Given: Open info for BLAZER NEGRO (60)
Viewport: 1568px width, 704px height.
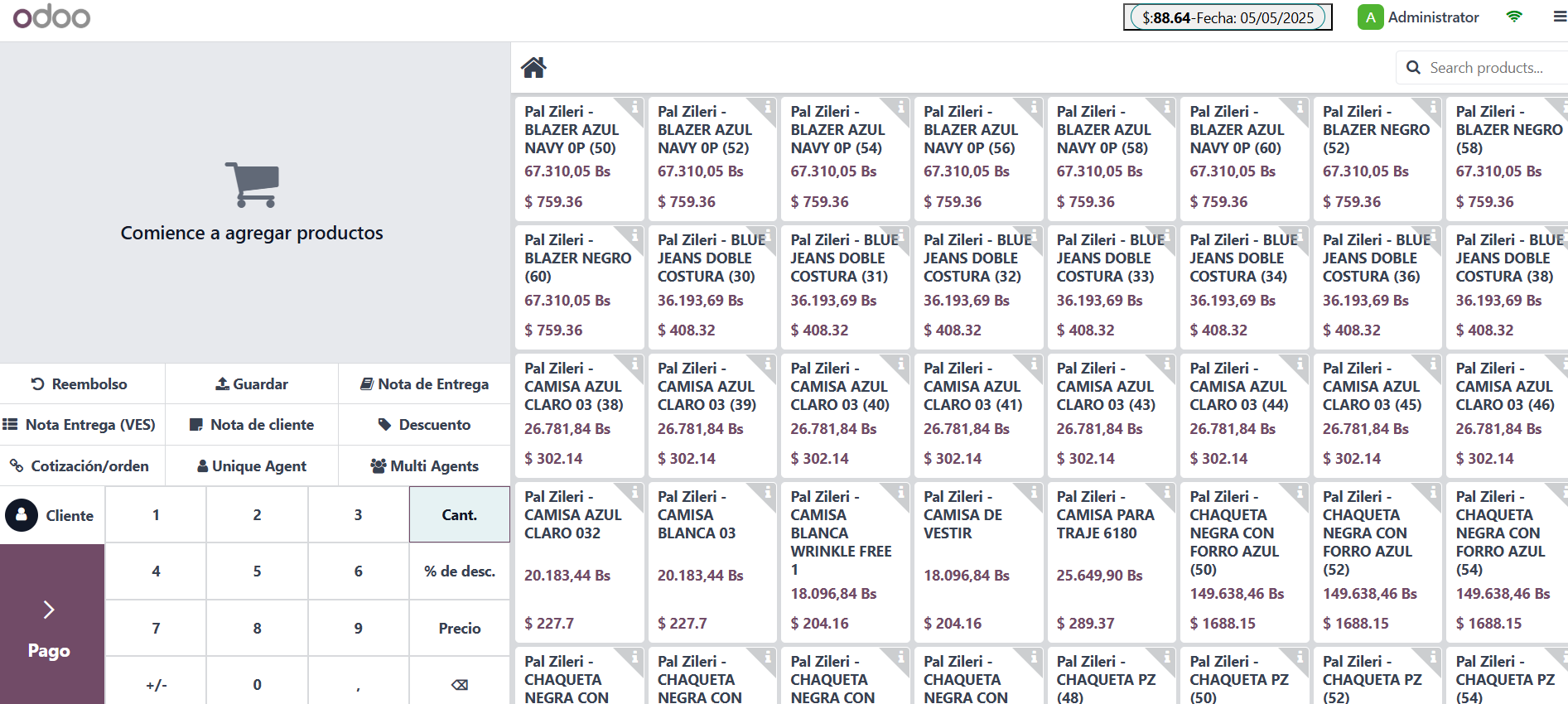Looking at the screenshot, I should 634,234.
